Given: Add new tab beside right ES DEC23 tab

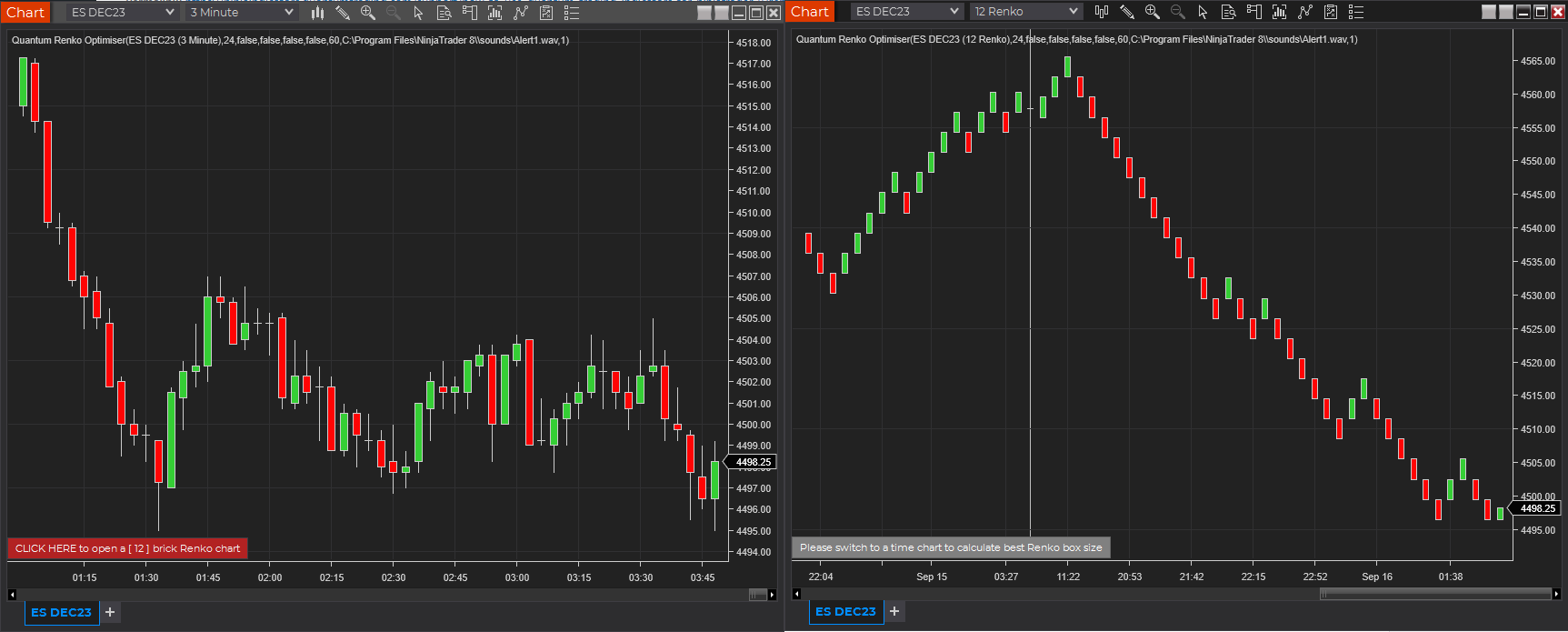Looking at the screenshot, I should 894,611.
